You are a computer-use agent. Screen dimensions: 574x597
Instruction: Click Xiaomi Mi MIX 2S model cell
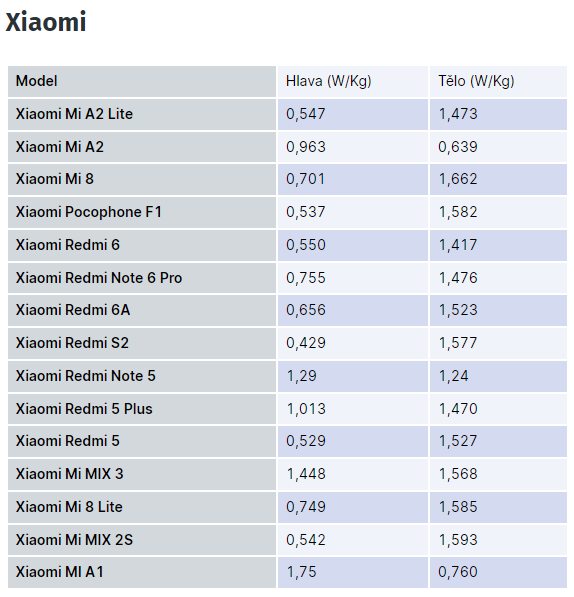tap(142, 540)
